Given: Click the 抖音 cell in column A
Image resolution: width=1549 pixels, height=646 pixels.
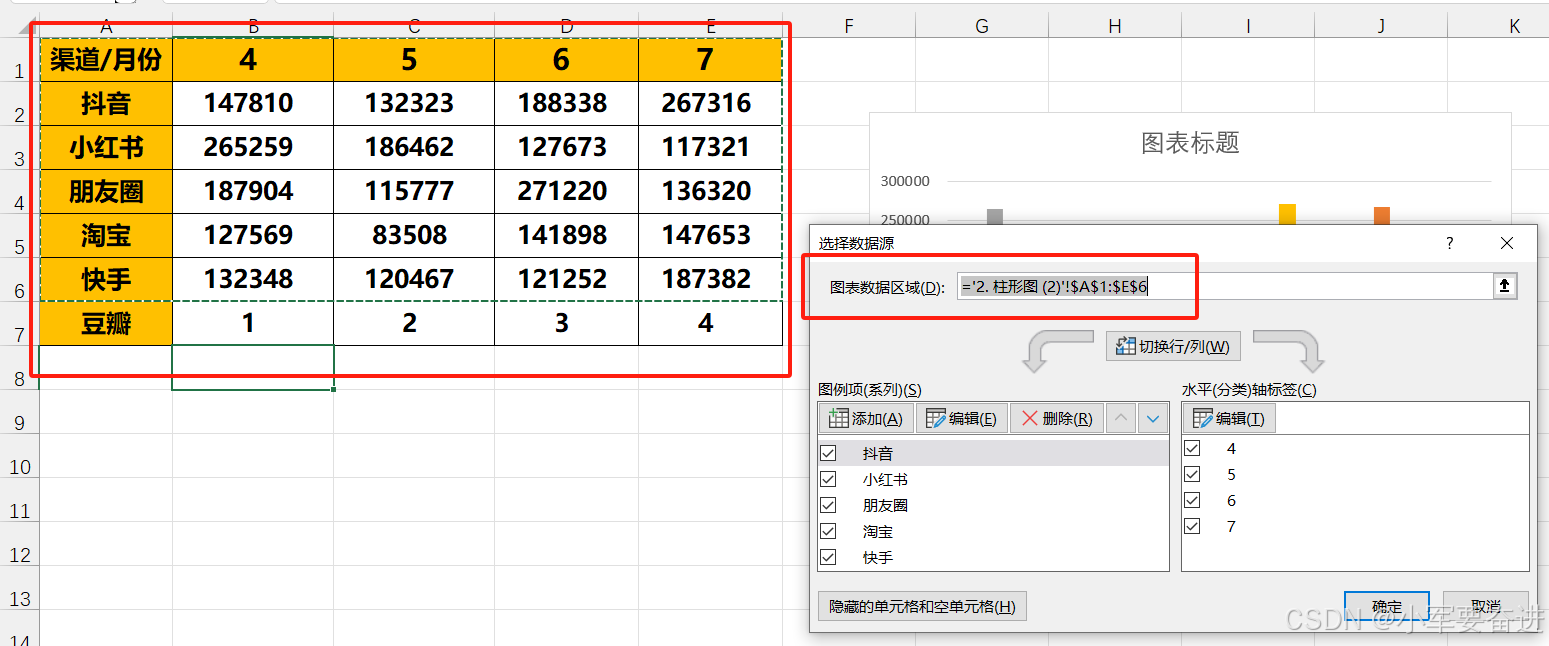Looking at the screenshot, I should tap(106, 104).
